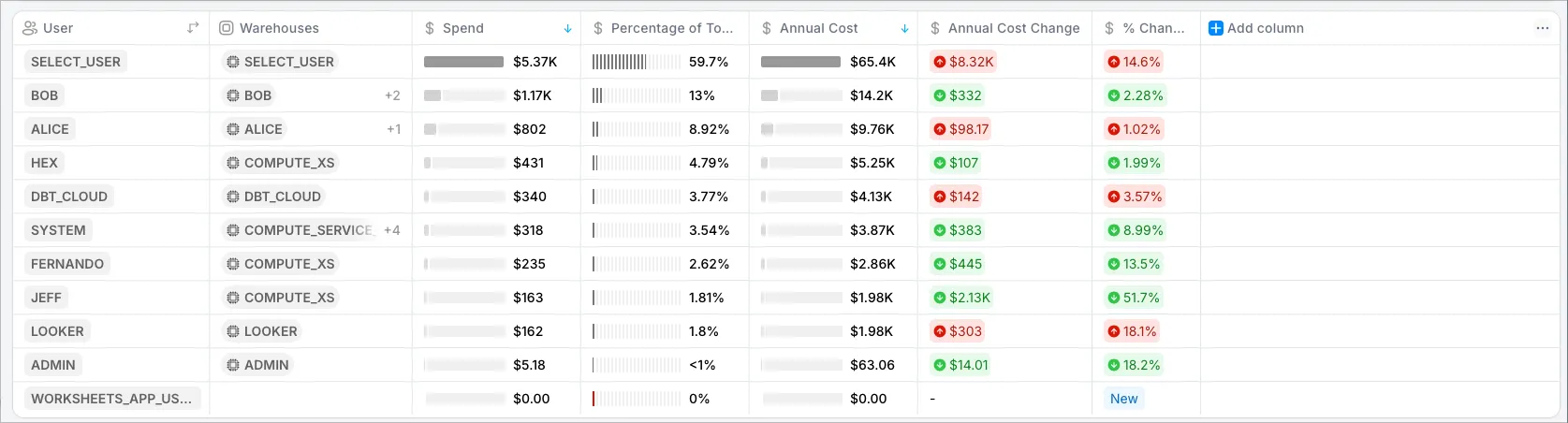Screen dimensions: 1568x423
Task: Expand BOB's +2 additional warehouses
Action: point(392,95)
